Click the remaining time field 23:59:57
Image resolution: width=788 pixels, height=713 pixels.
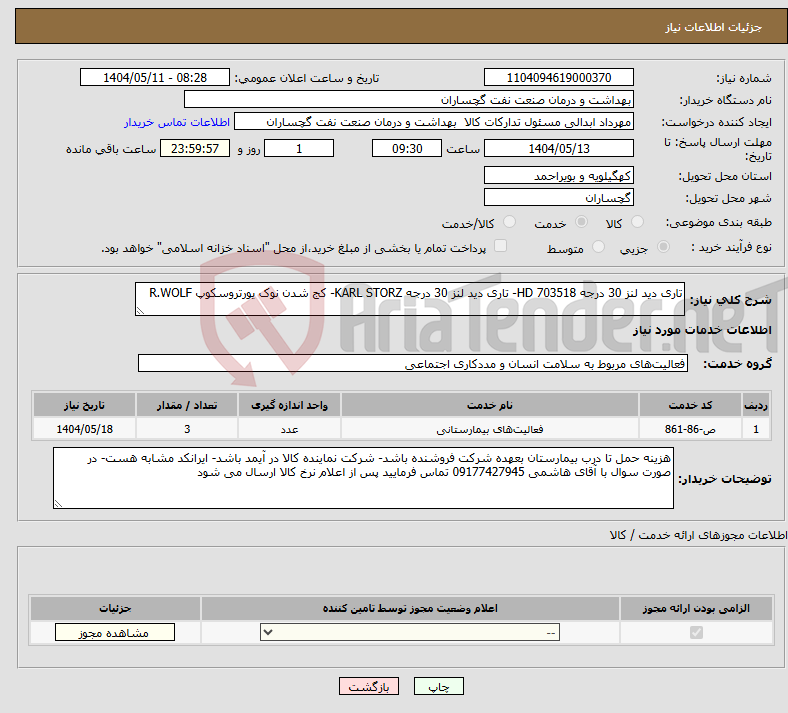click(195, 148)
